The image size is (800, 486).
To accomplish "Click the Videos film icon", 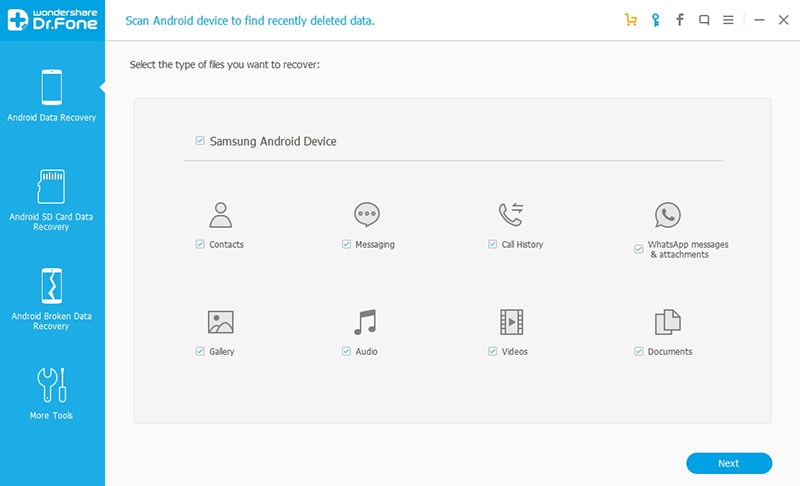I will tap(511, 322).
